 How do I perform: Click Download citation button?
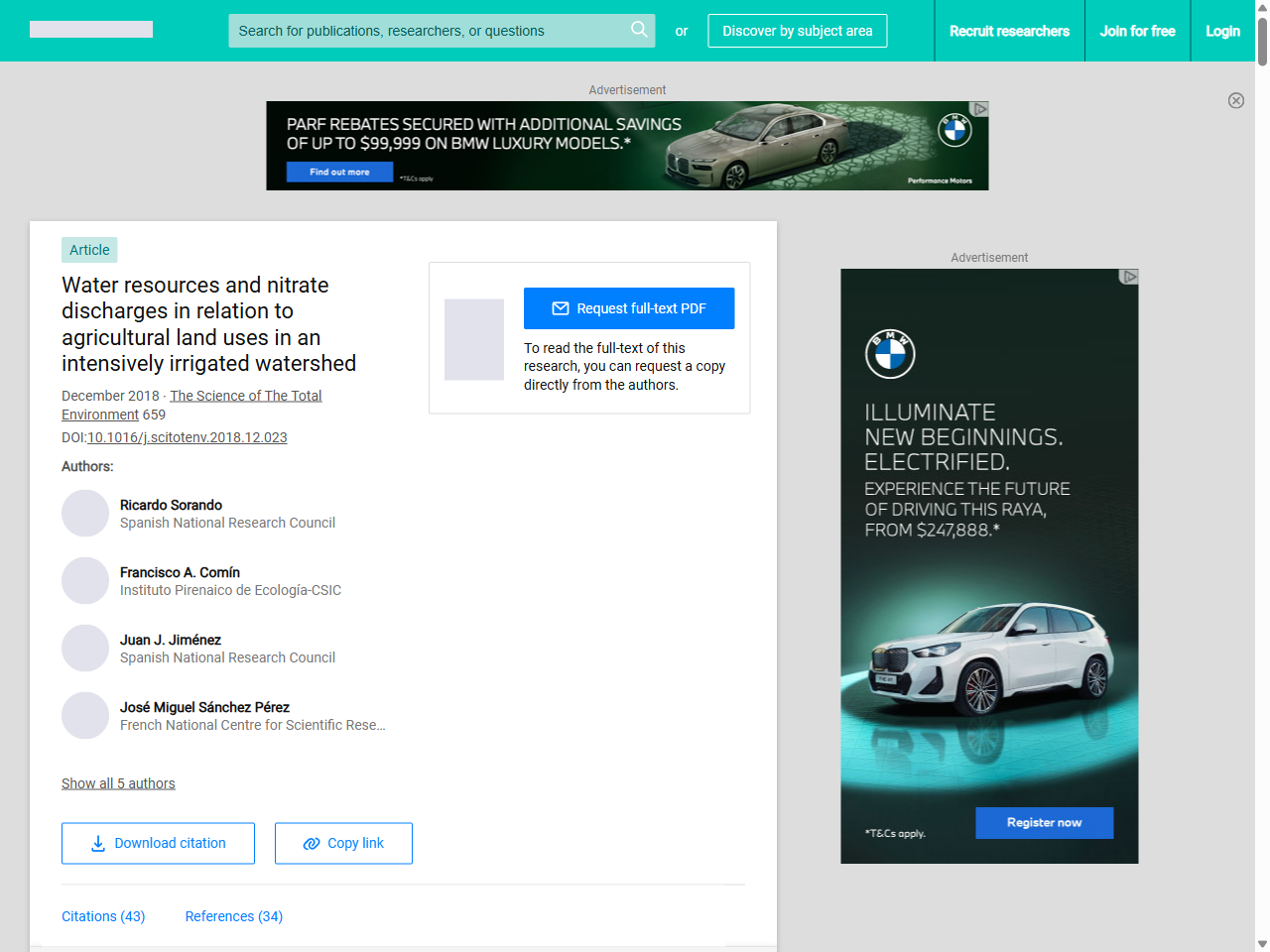[x=158, y=843]
